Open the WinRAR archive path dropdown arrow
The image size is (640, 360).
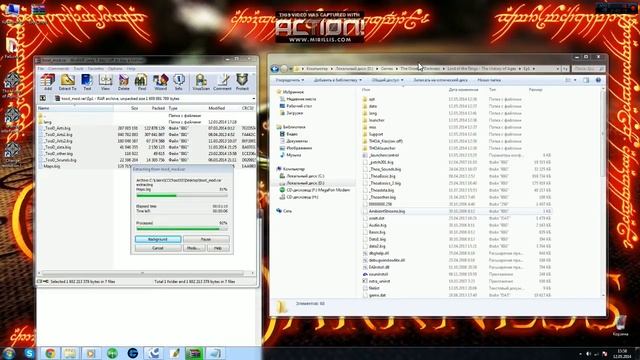tap(253, 98)
